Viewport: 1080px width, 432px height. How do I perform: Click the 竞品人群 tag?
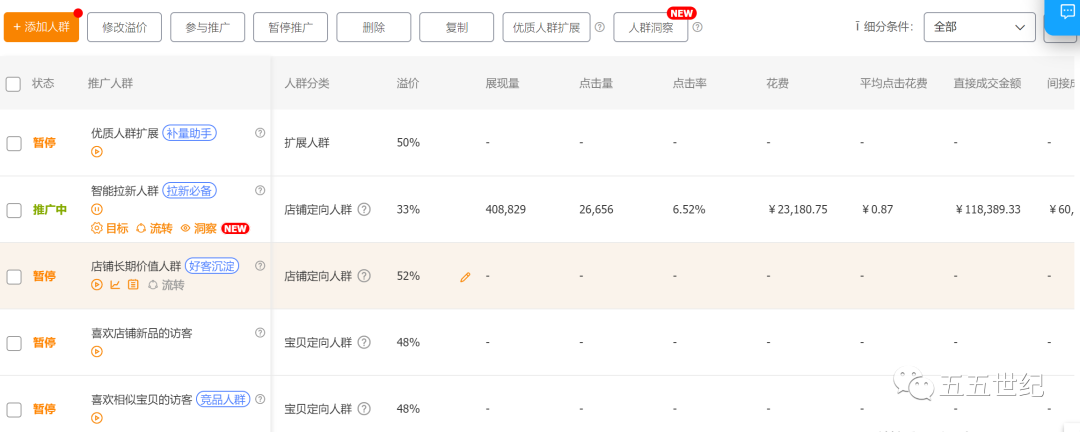223,399
